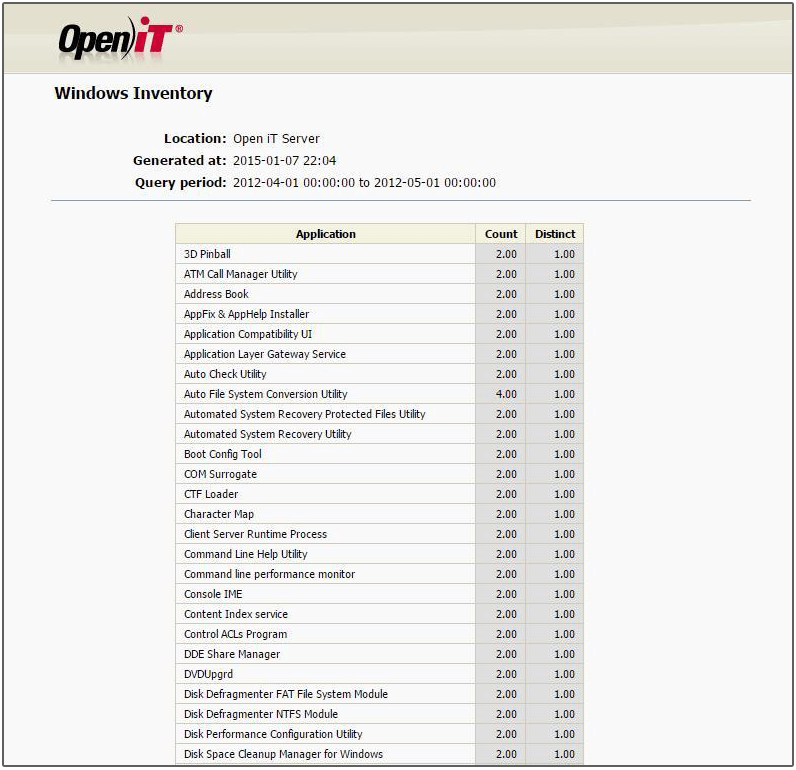Select the Windows Inventory title
The width and height of the screenshot is (796, 770).
pyautogui.click(x=134, y=93)
